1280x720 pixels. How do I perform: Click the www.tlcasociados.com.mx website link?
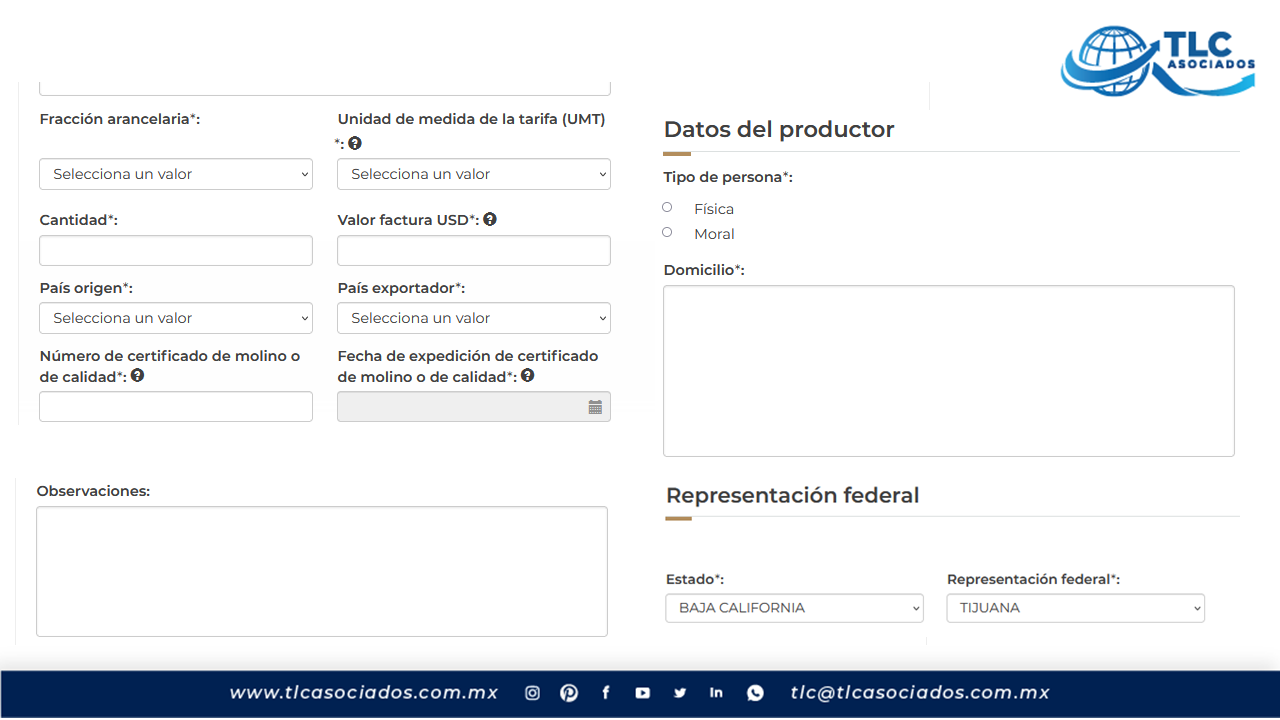tap(364, 693)
